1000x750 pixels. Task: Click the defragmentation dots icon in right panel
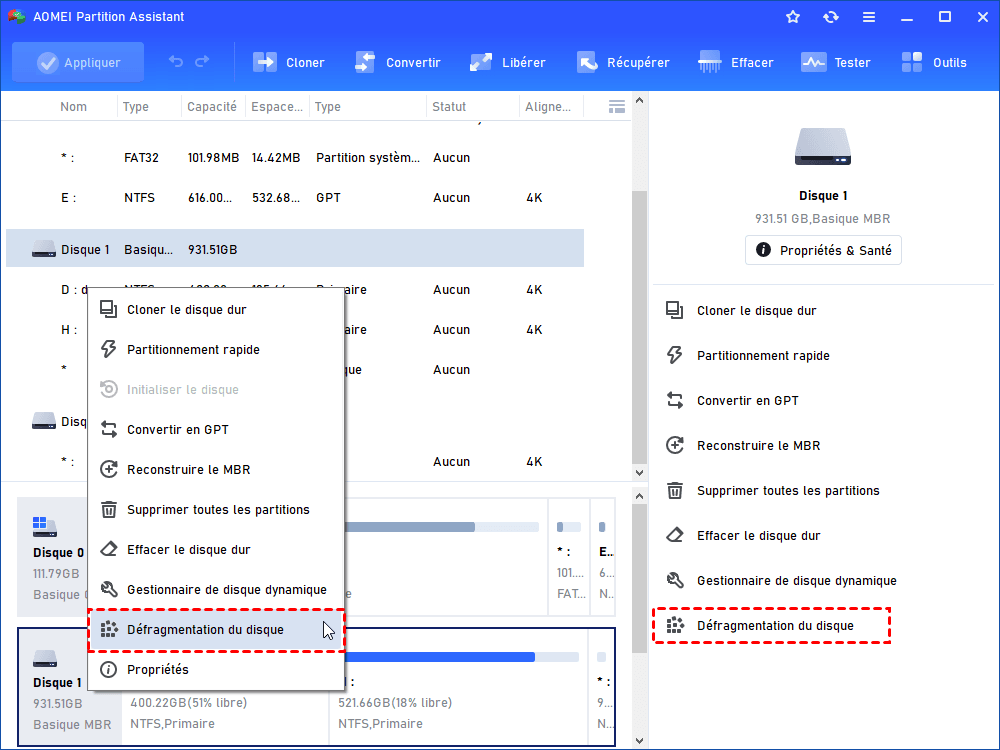[675, 626]
